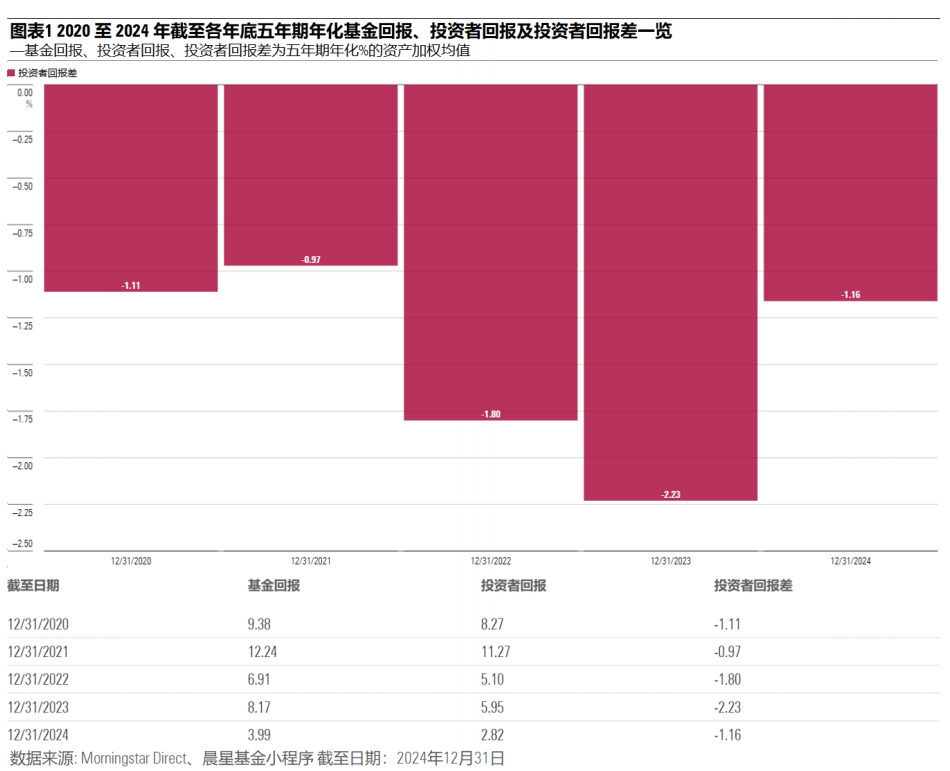This screenshot has height=771, width=950.
Task: Click y-axis tick -1.75
Action: (x=23, y=419)
